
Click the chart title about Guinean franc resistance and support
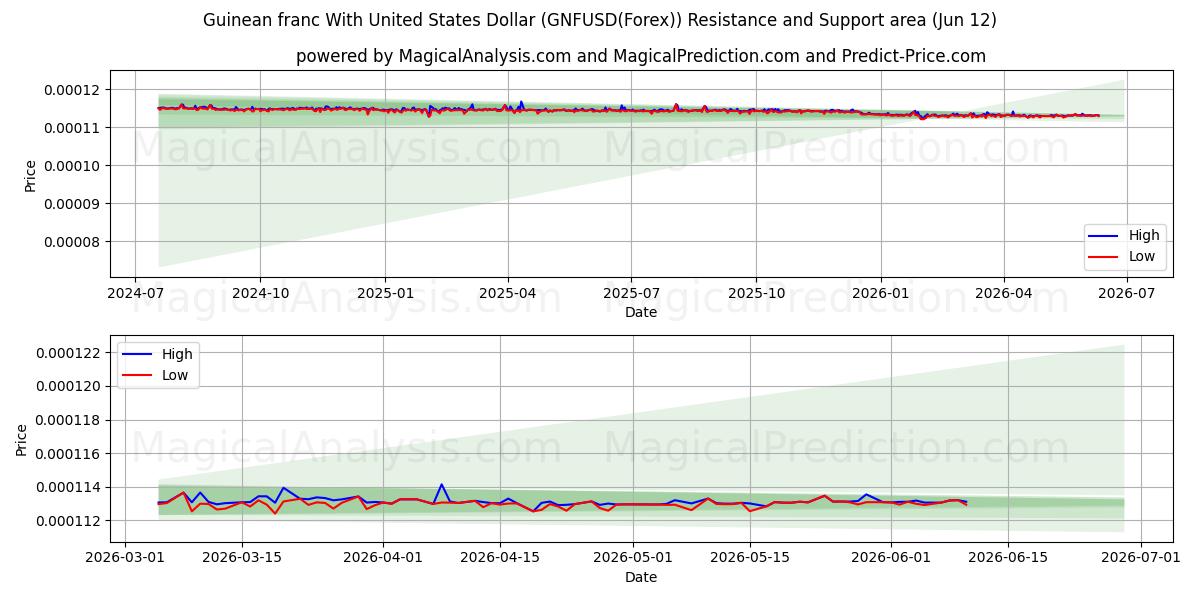pyautogui.click(x=600, y=20)
